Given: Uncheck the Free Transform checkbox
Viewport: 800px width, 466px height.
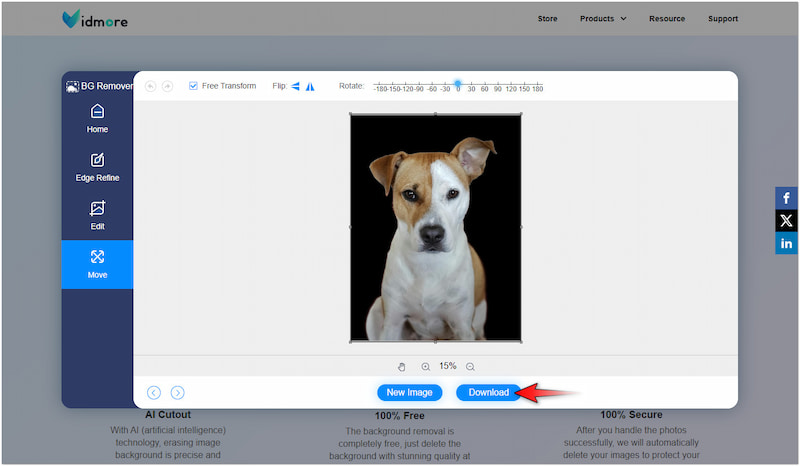Looking at the screenshot, I should (193, 86).
